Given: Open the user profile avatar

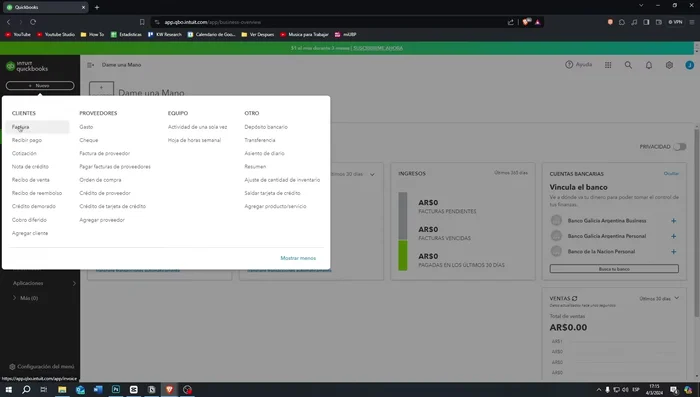Looking at the screenshot, I should [x=689, y=65].
